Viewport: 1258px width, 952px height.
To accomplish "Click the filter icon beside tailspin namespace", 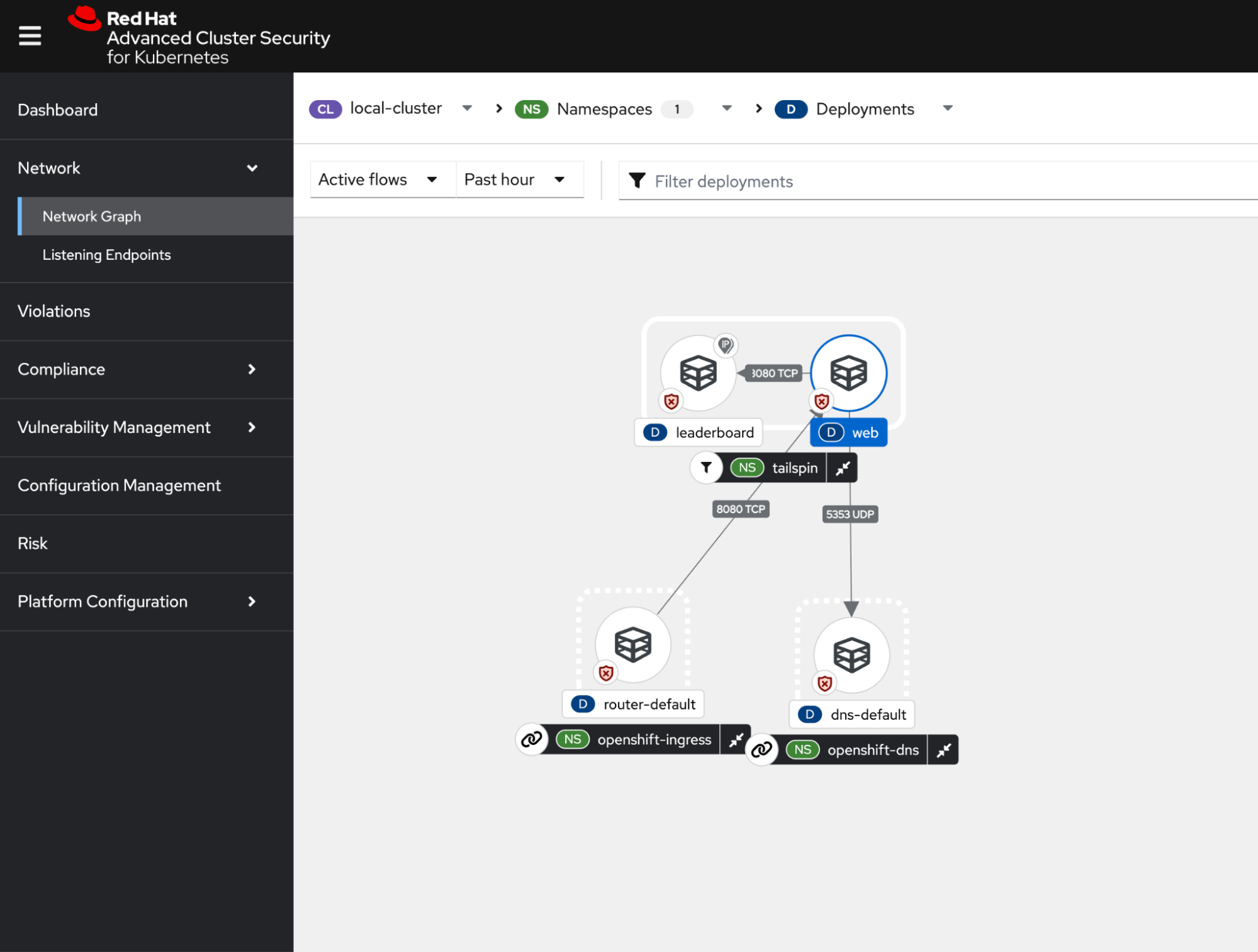I will [x=706, y=468].
